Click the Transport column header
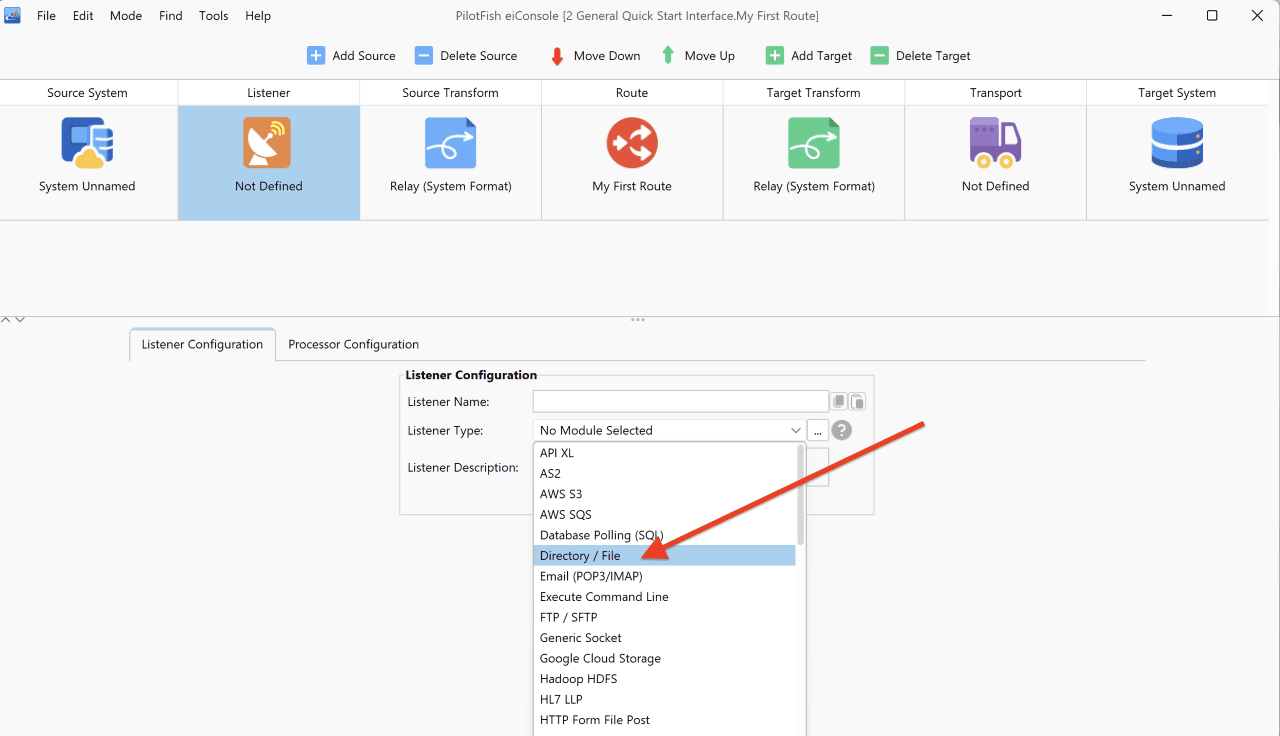Image resolution: width=1280 pixels, height=736 pixels. pos(995,93)
